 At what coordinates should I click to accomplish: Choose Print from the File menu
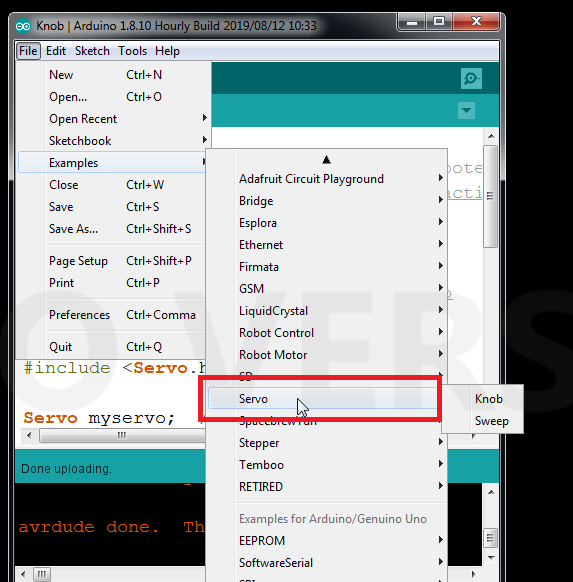[111, 283]
